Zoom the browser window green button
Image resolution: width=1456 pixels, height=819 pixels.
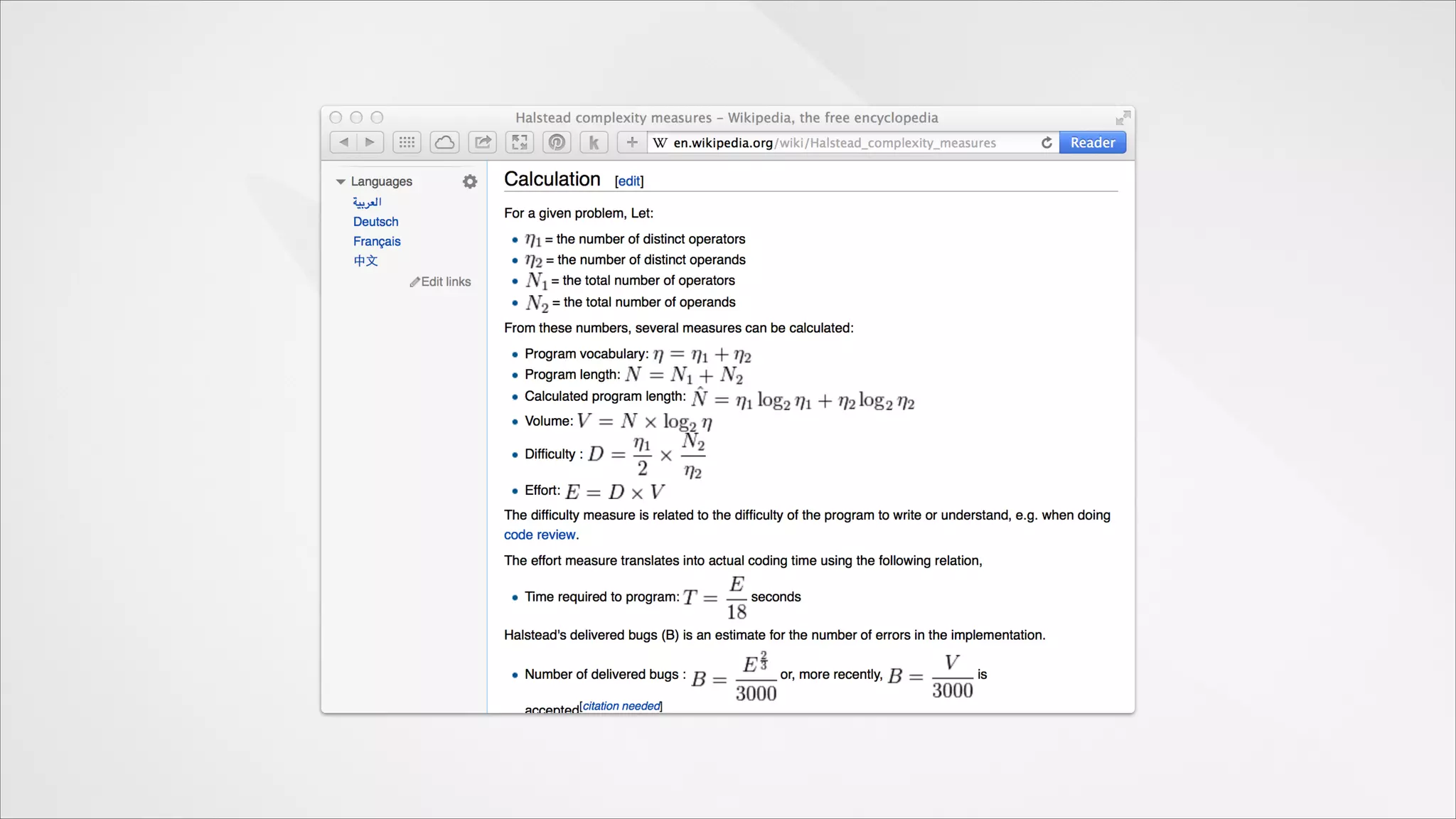point(378,117)
